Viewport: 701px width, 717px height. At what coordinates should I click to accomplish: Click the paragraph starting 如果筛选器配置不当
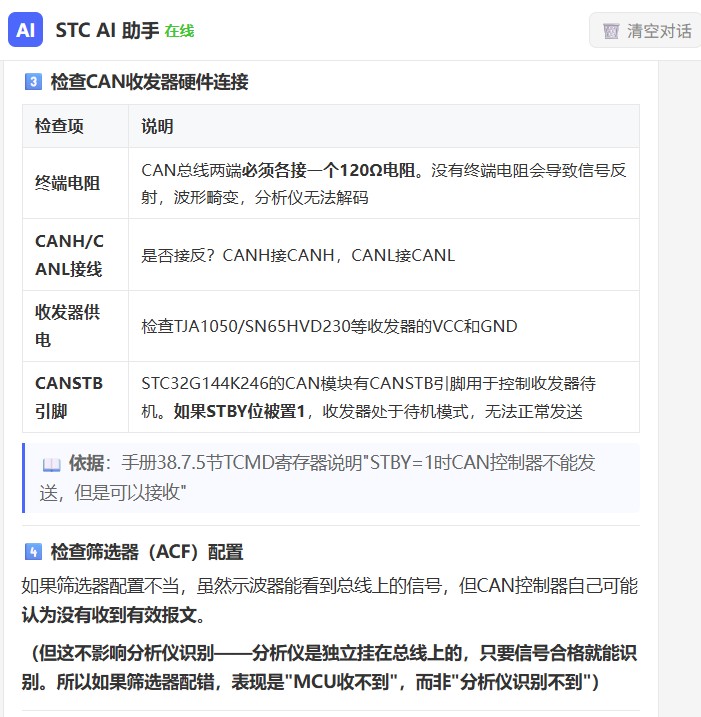pyautogui.click(x=330, y=600)
